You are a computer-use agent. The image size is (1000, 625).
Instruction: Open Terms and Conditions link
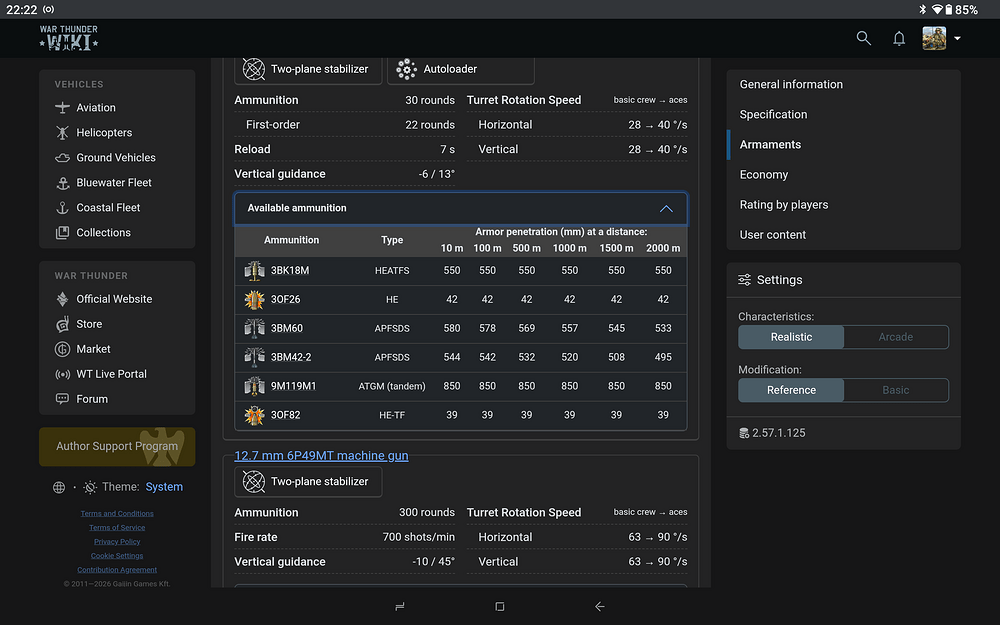(x=117, y=513)
